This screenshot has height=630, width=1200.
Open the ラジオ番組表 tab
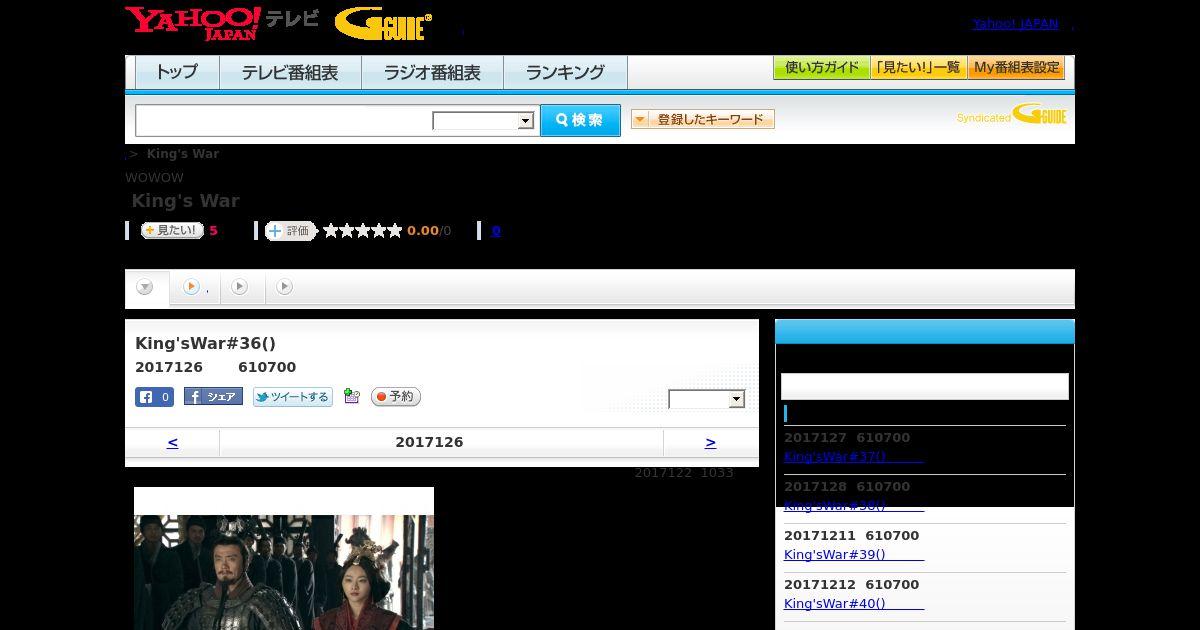pyautogui.click(x=432, y=72)
